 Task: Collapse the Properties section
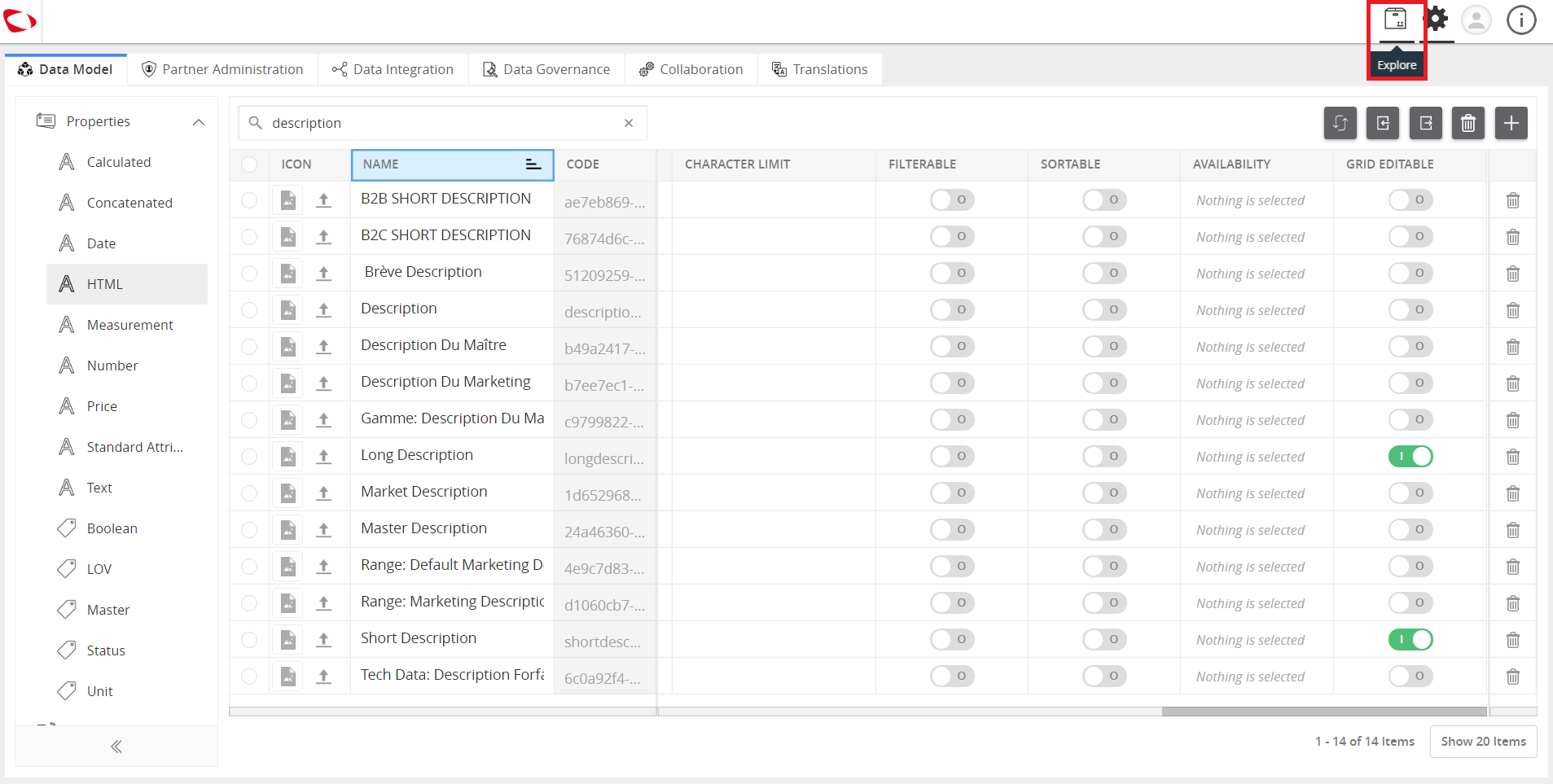pyautogui.click(x=198, y=122)
